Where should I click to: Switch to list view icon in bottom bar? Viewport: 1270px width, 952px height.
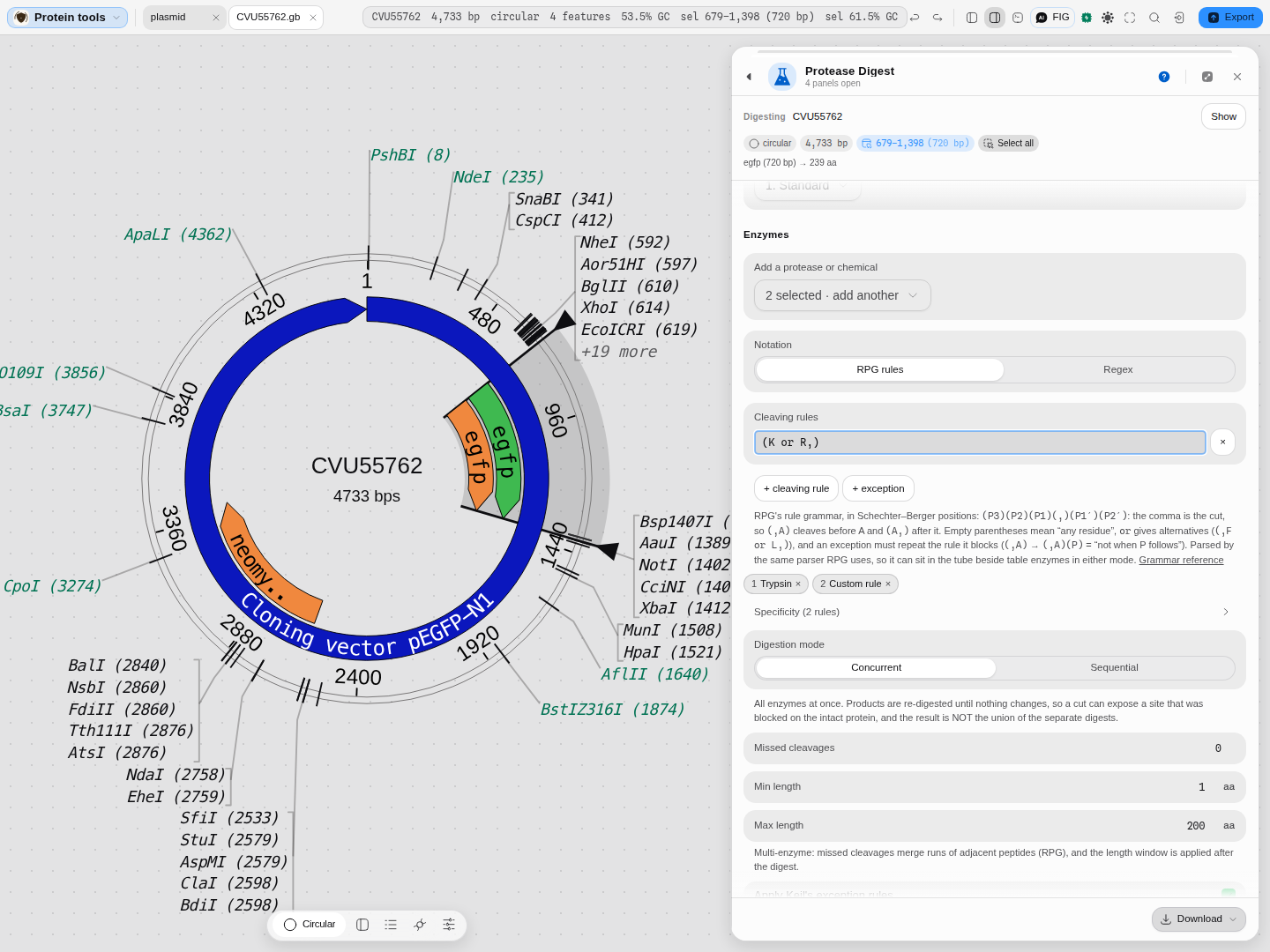tap(391, 925)
